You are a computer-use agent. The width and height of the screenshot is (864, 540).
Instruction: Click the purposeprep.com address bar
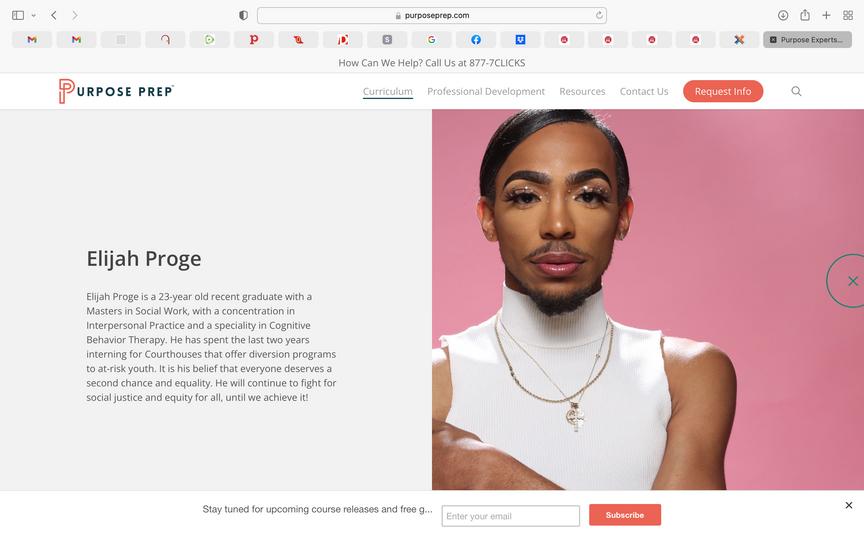click(431, 15)
